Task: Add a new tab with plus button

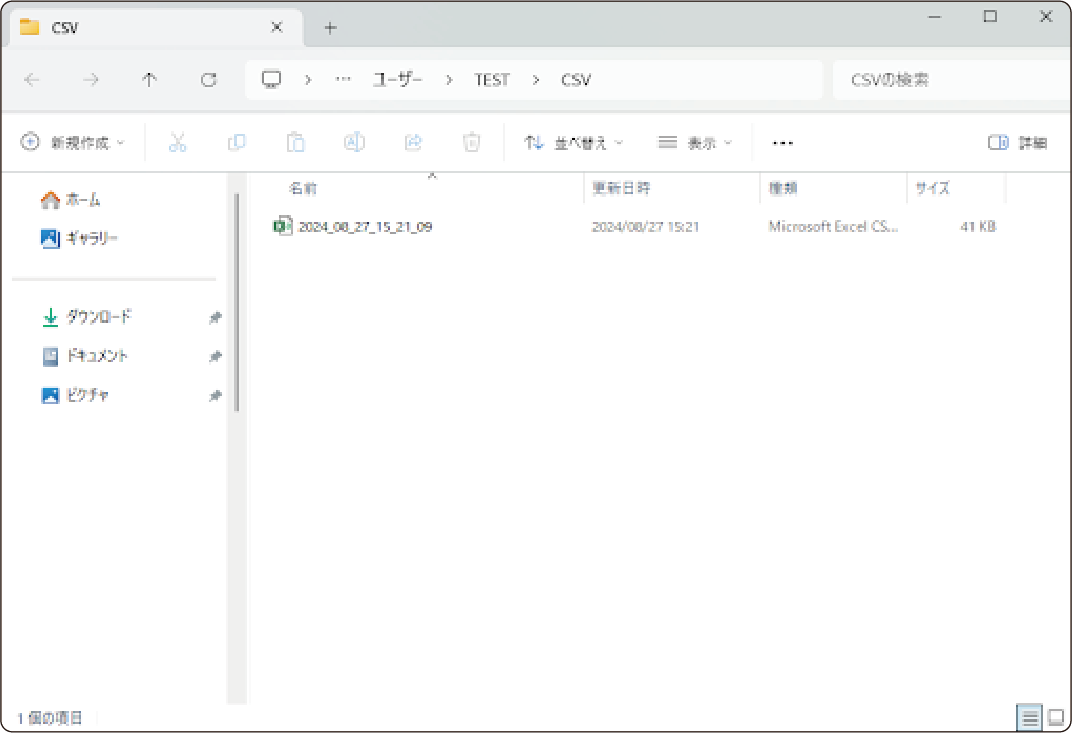Action: (x=330, y=28)
